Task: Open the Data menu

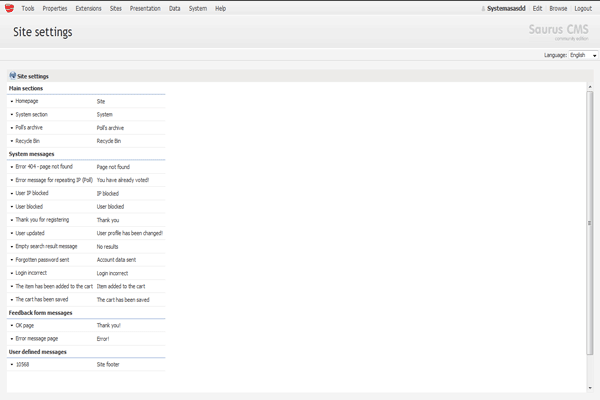Action: 174,8
